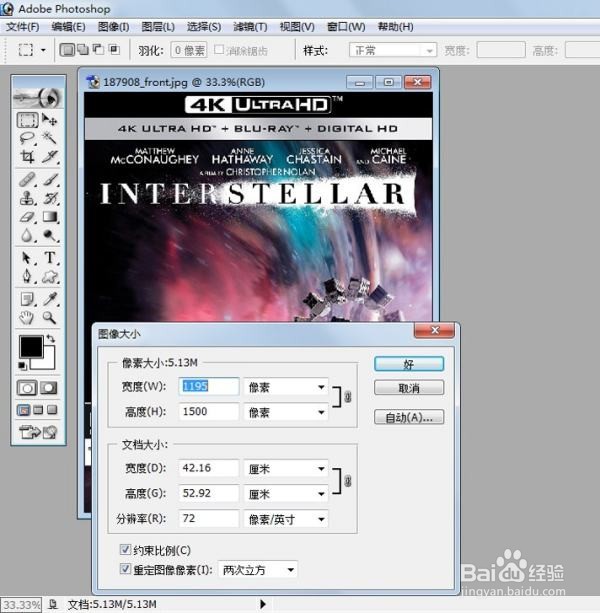Toggle the 消除锯齿 anti-alias checkbox
This screenshot has height=613, width=600.
click(219, 50)
